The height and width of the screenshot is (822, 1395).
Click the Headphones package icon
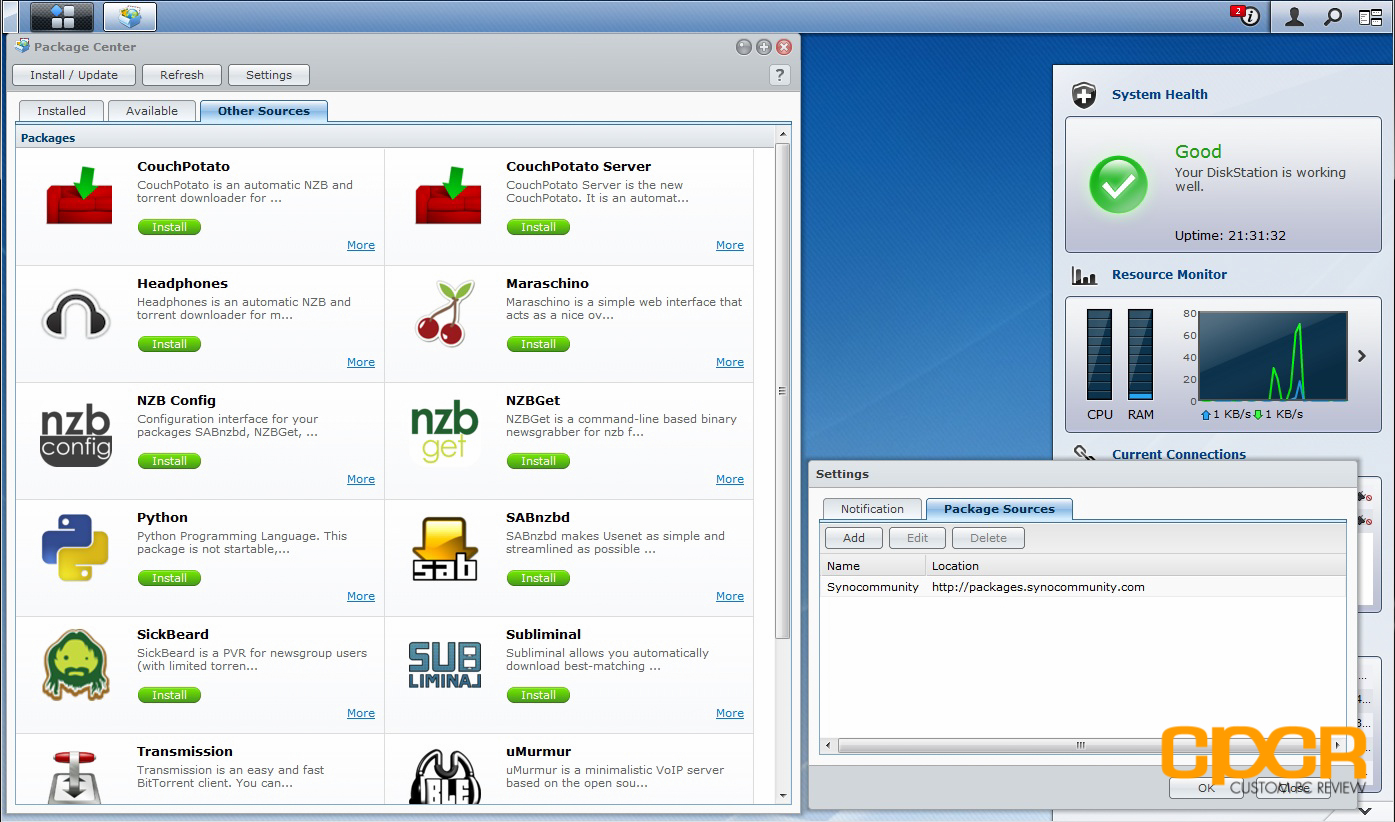75,315
